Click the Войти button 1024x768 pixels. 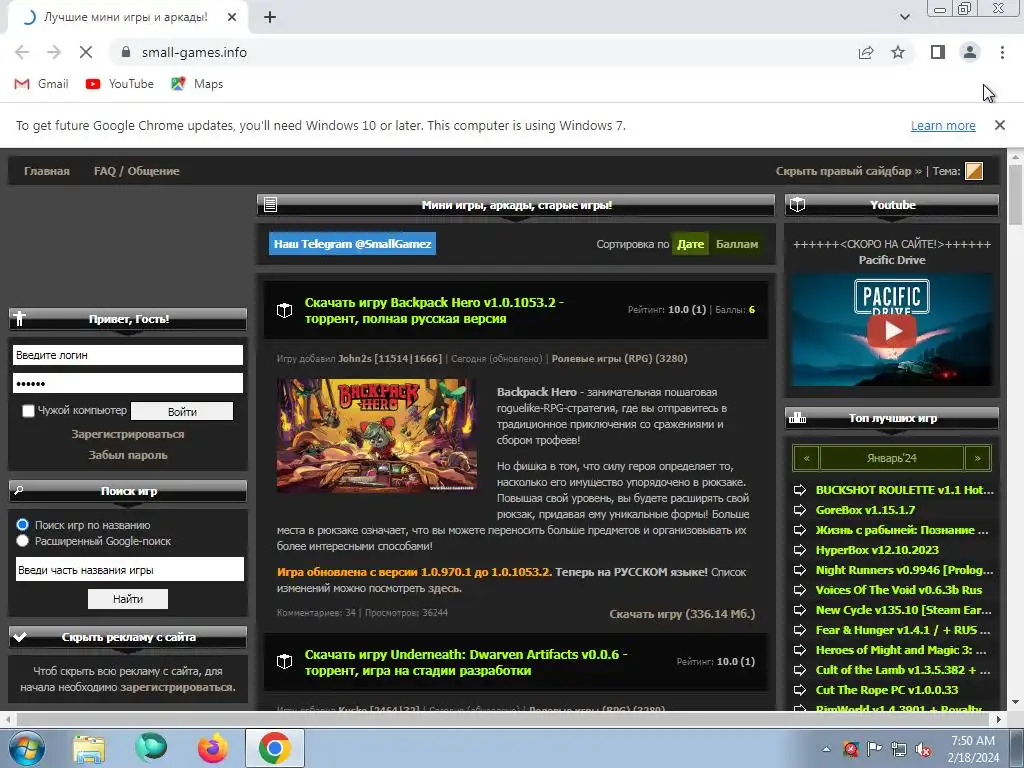click(182, 411)
